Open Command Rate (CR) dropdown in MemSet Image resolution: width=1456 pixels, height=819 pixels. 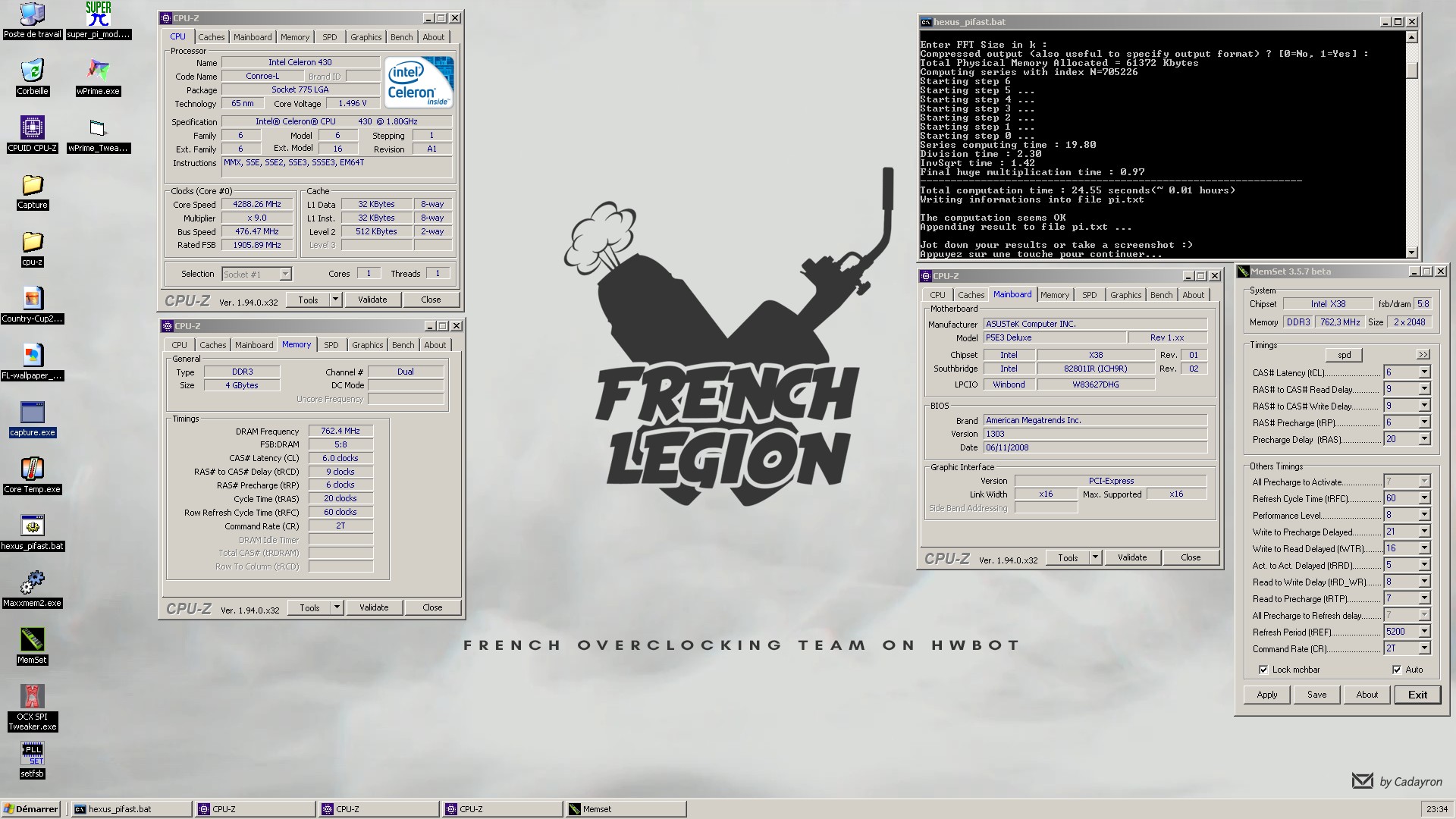[1424, 648]
